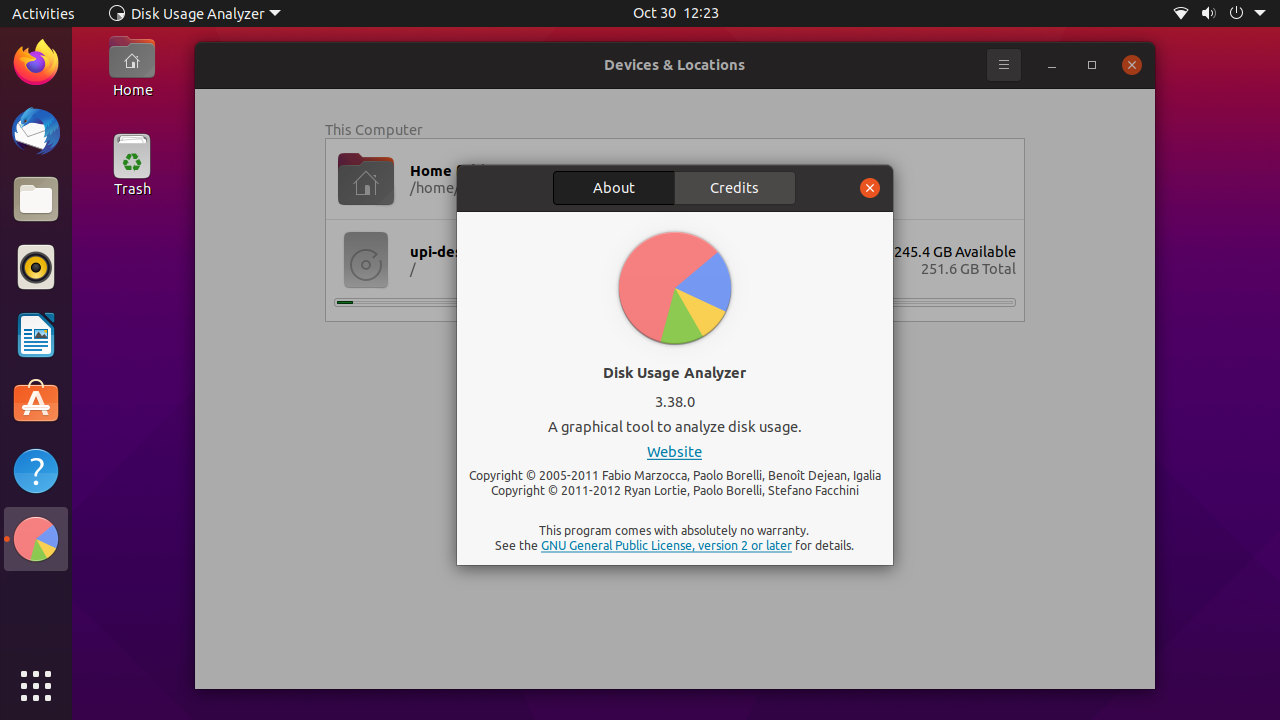Open the Home folder entry icon

366,179
